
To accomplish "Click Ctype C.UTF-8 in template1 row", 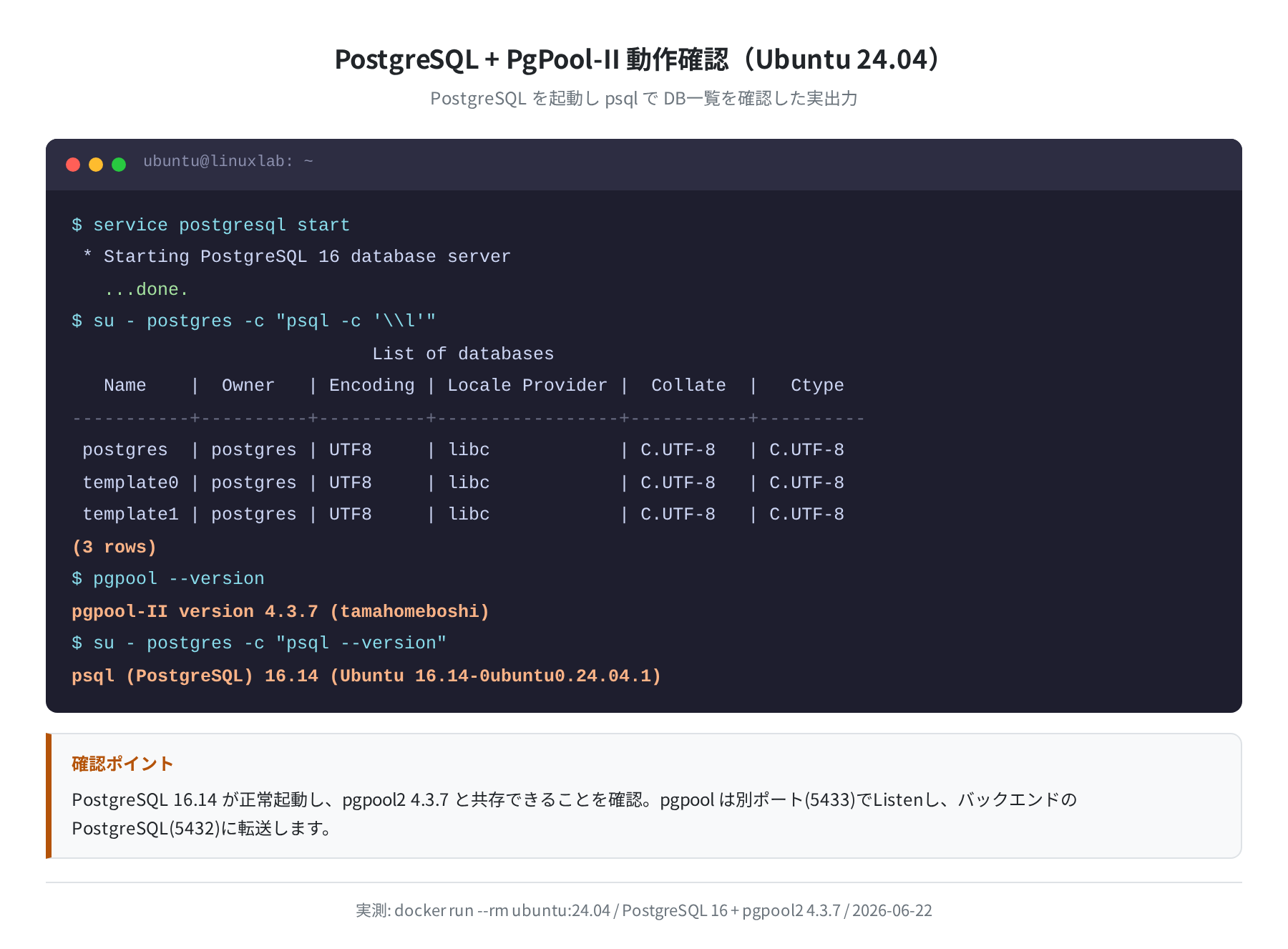I will pos(806,515).
